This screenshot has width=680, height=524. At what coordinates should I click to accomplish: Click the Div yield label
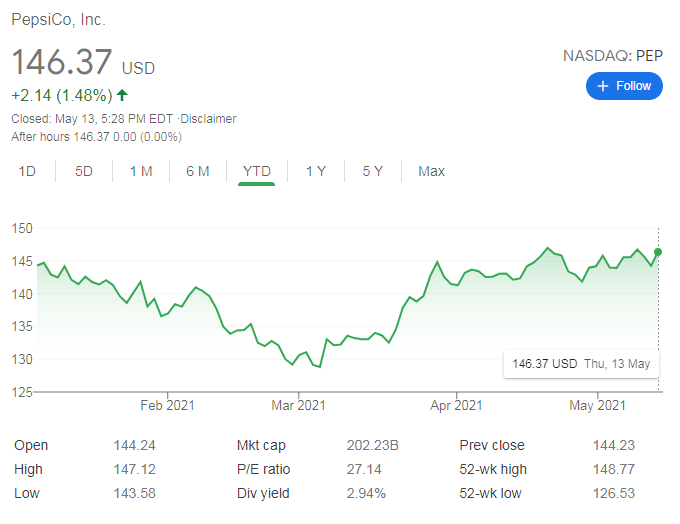coord(263,493)
